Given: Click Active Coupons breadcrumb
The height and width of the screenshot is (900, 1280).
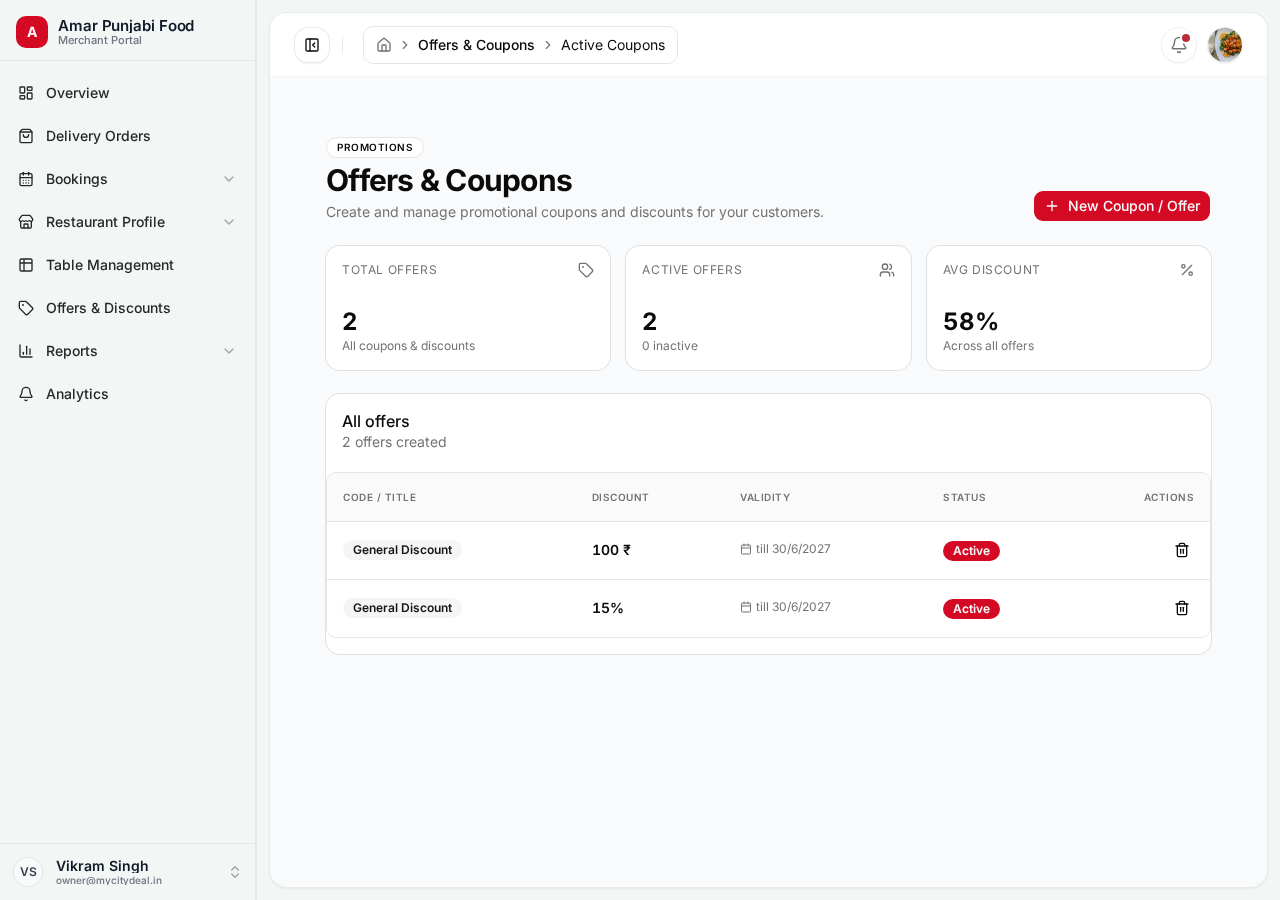Looking at the screenshot, I should tap(613, 45).
